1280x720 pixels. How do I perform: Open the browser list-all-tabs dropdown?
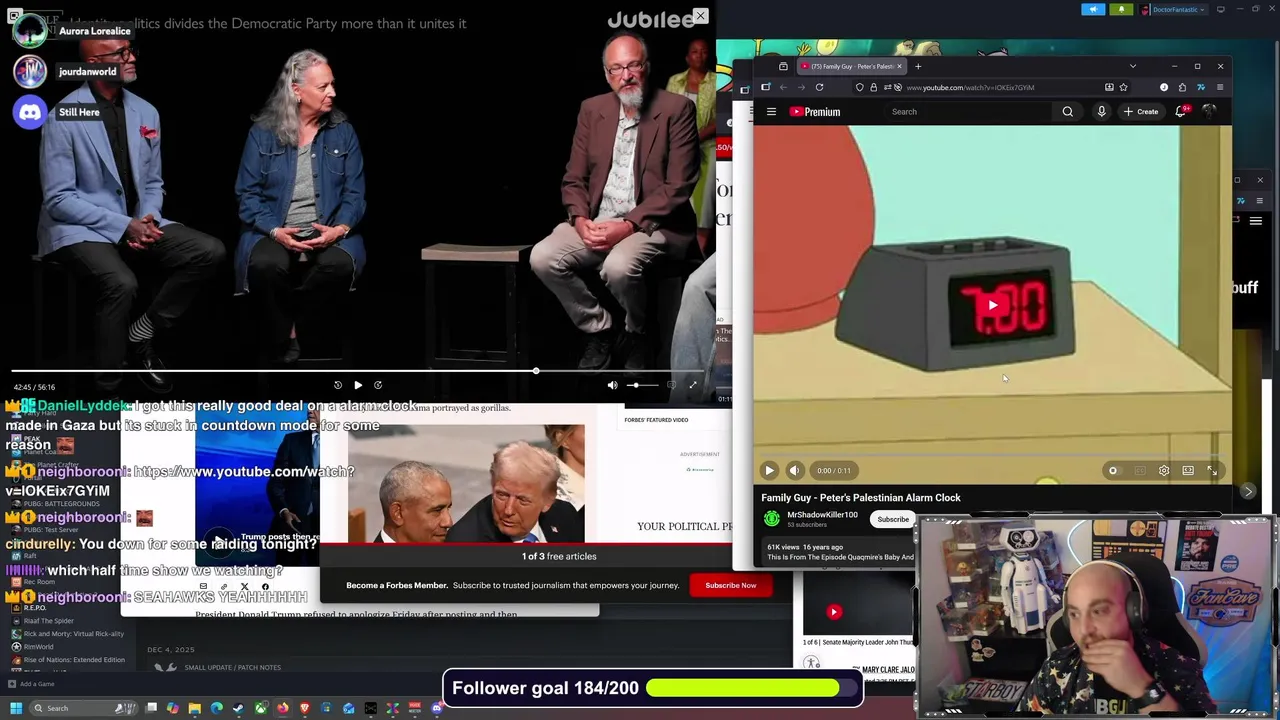point(1133,66)
